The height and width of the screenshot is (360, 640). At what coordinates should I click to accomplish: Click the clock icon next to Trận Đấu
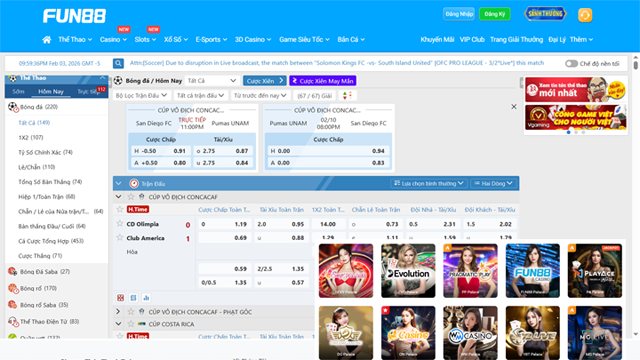tap(133, 184)
